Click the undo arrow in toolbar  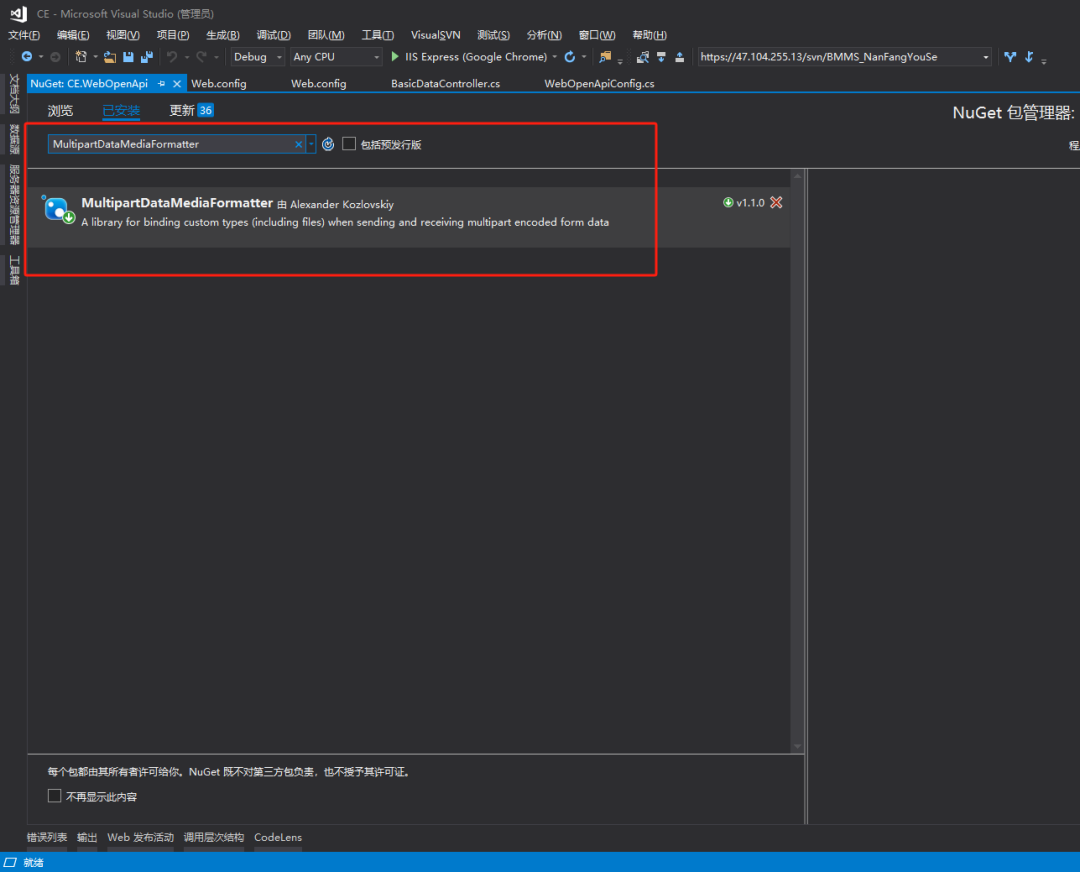(x=172, y=57)
